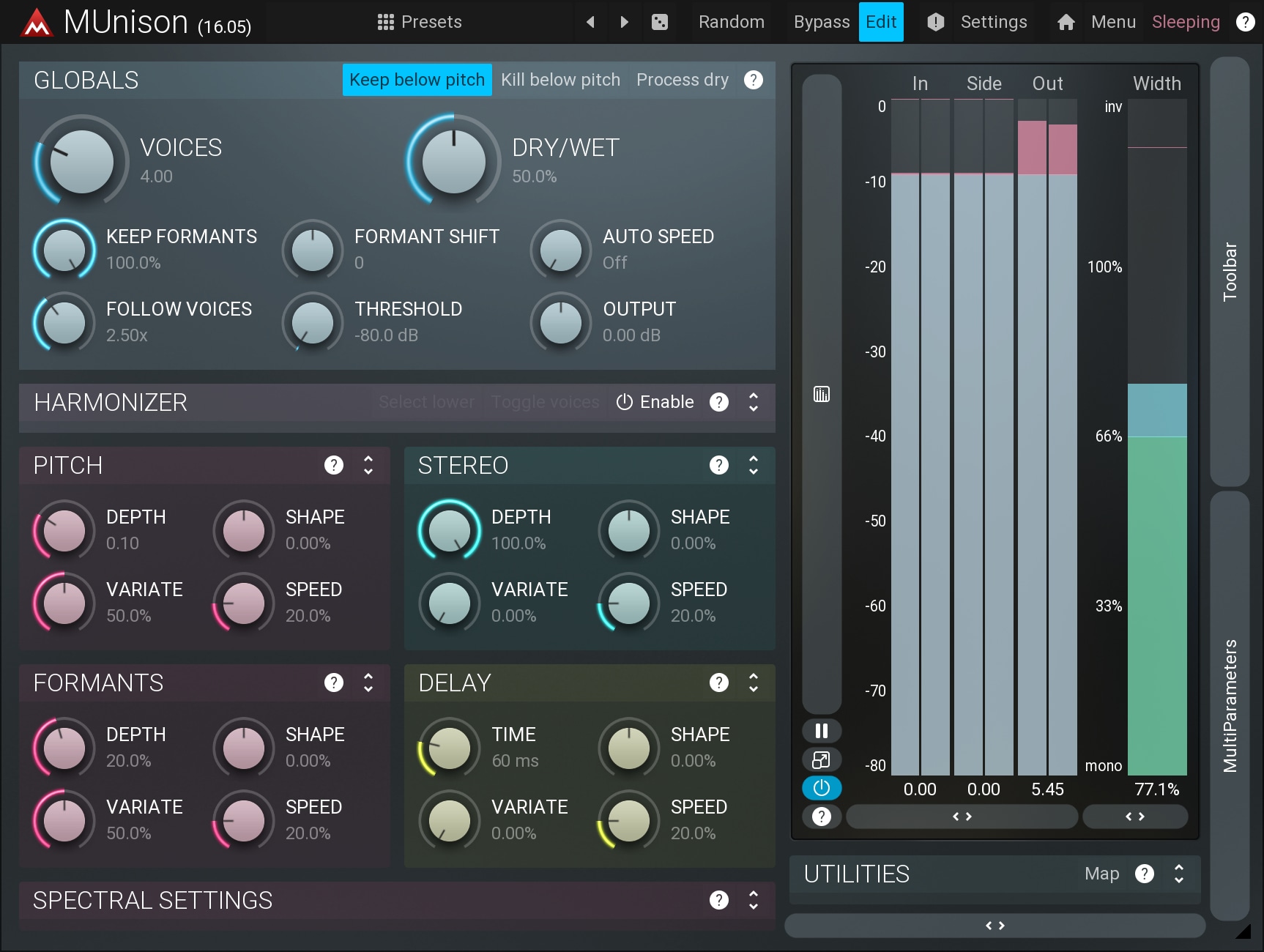Toggle Keep below pitch
Viewport: 1264px width, 952px height.
click(x=417, y=80)
